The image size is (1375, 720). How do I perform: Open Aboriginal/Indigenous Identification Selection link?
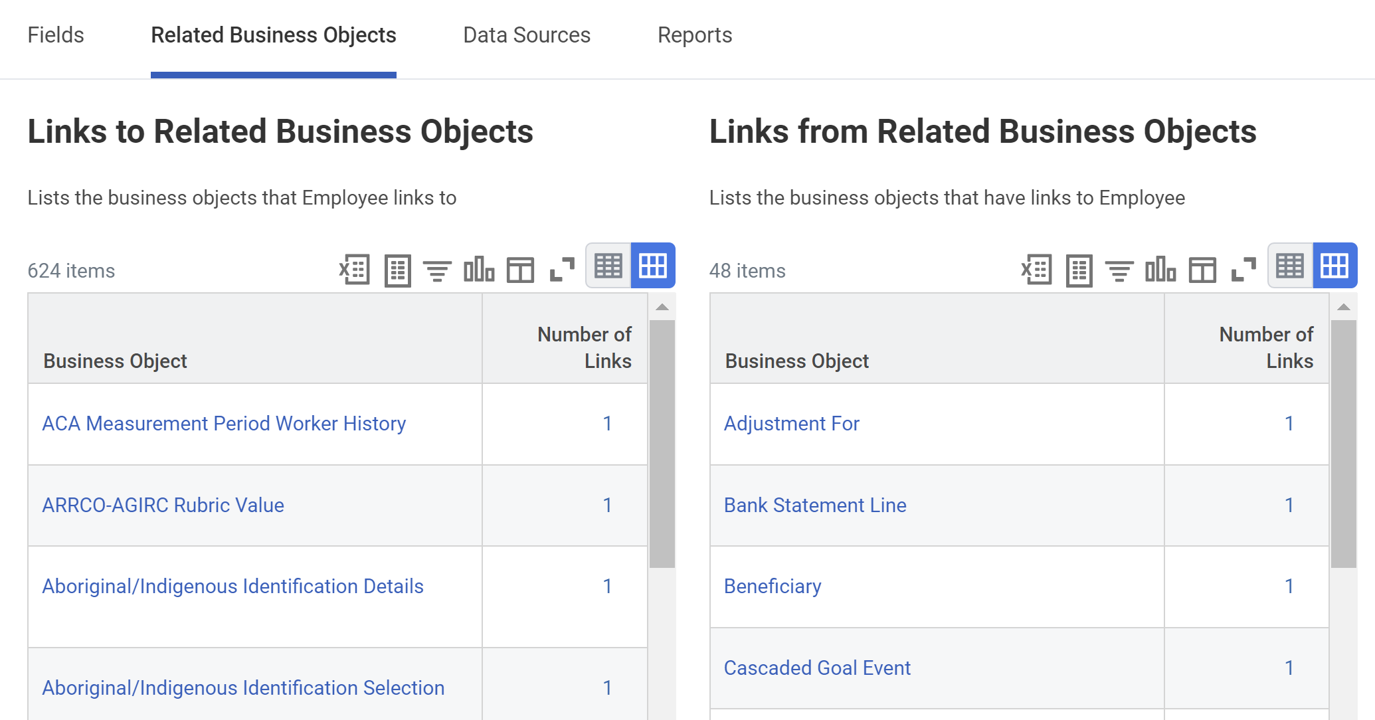(243, 688)
